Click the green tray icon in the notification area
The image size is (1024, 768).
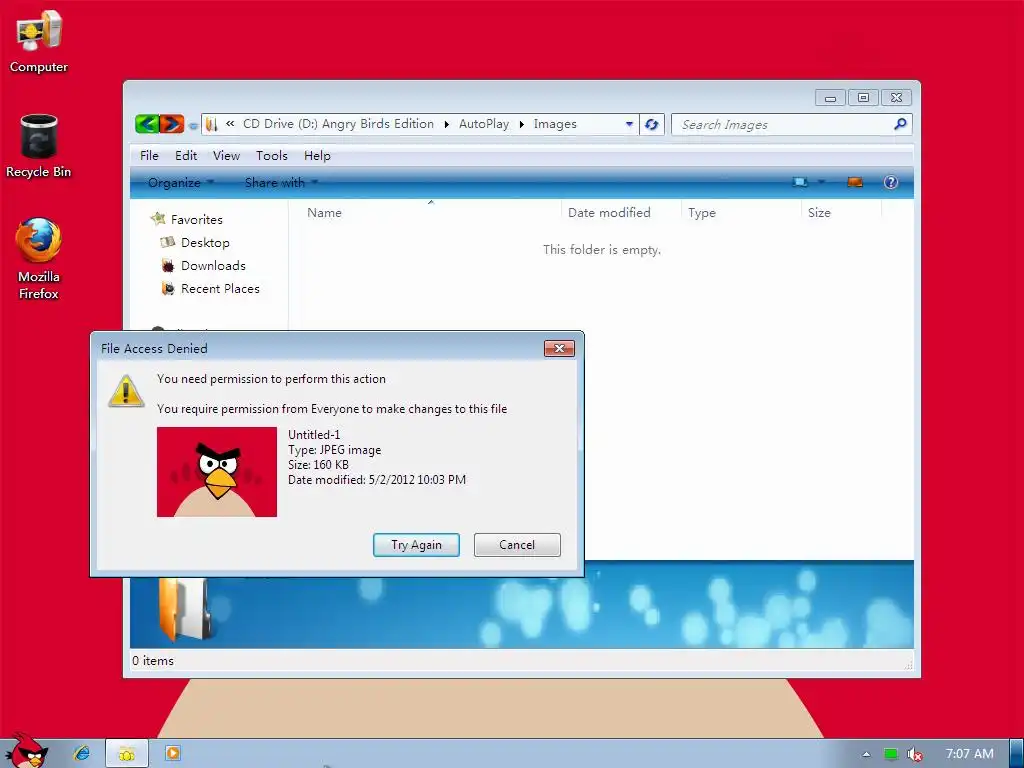[891, 754]
